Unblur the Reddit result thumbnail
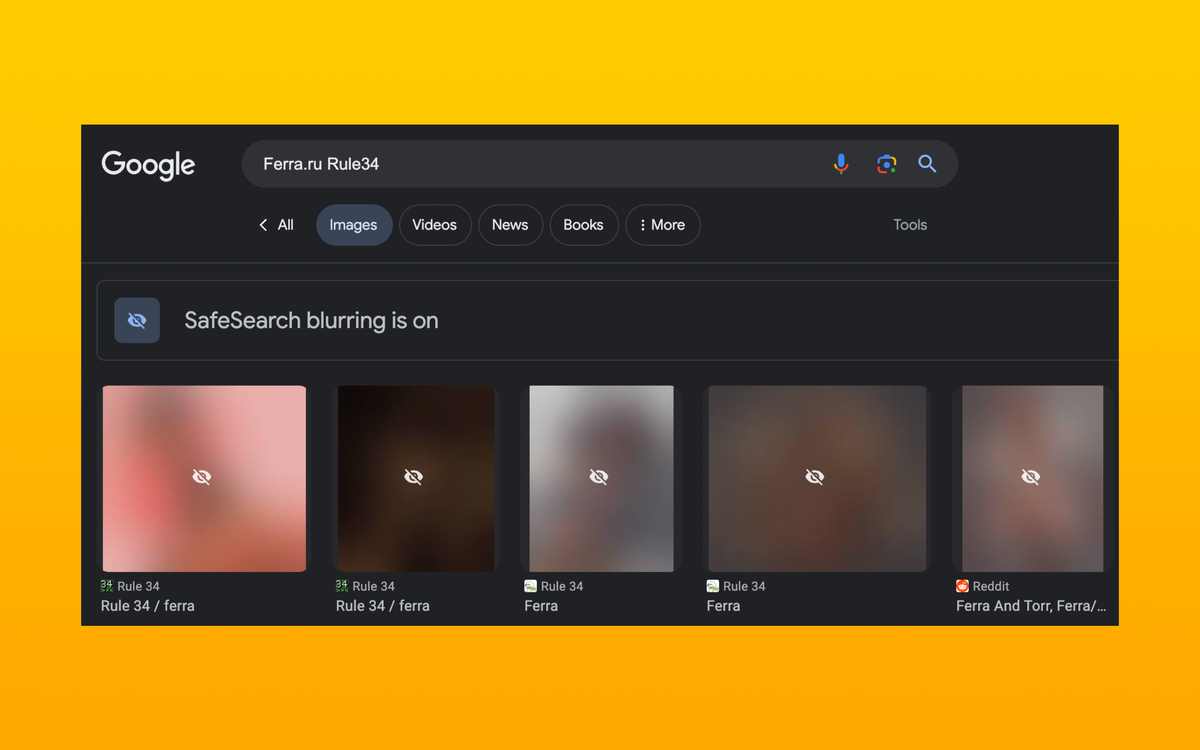Viewport: 1200px width, 750px height. (1033, 478)
